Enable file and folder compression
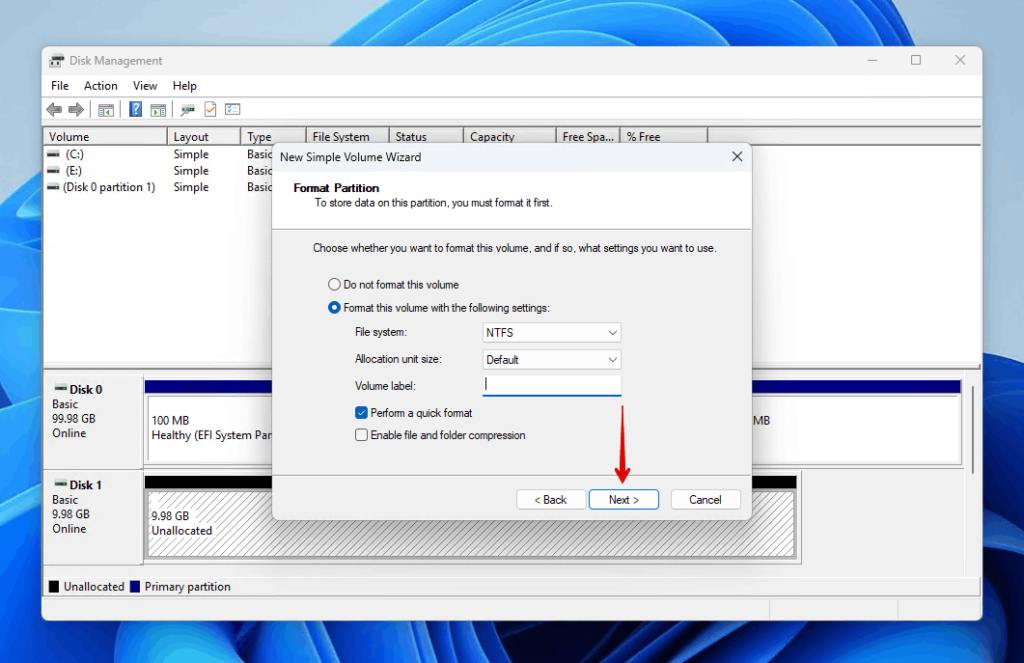 362,435
